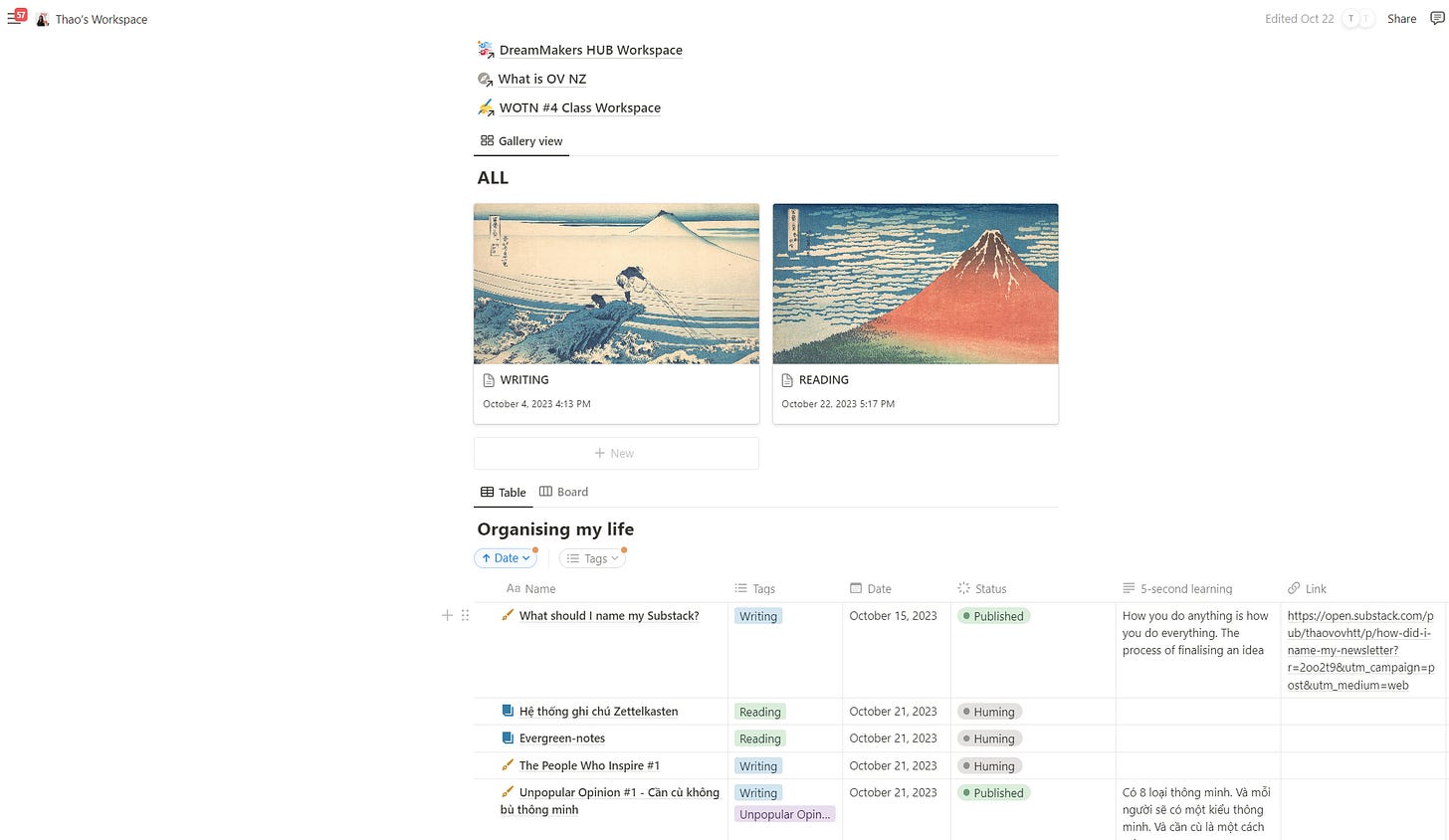This screenshot has height=840, width=1449.
Task: Click the book icon of 'Hệ thống ghi chú Zettelkasten'
Action: (x=508, y=711)
